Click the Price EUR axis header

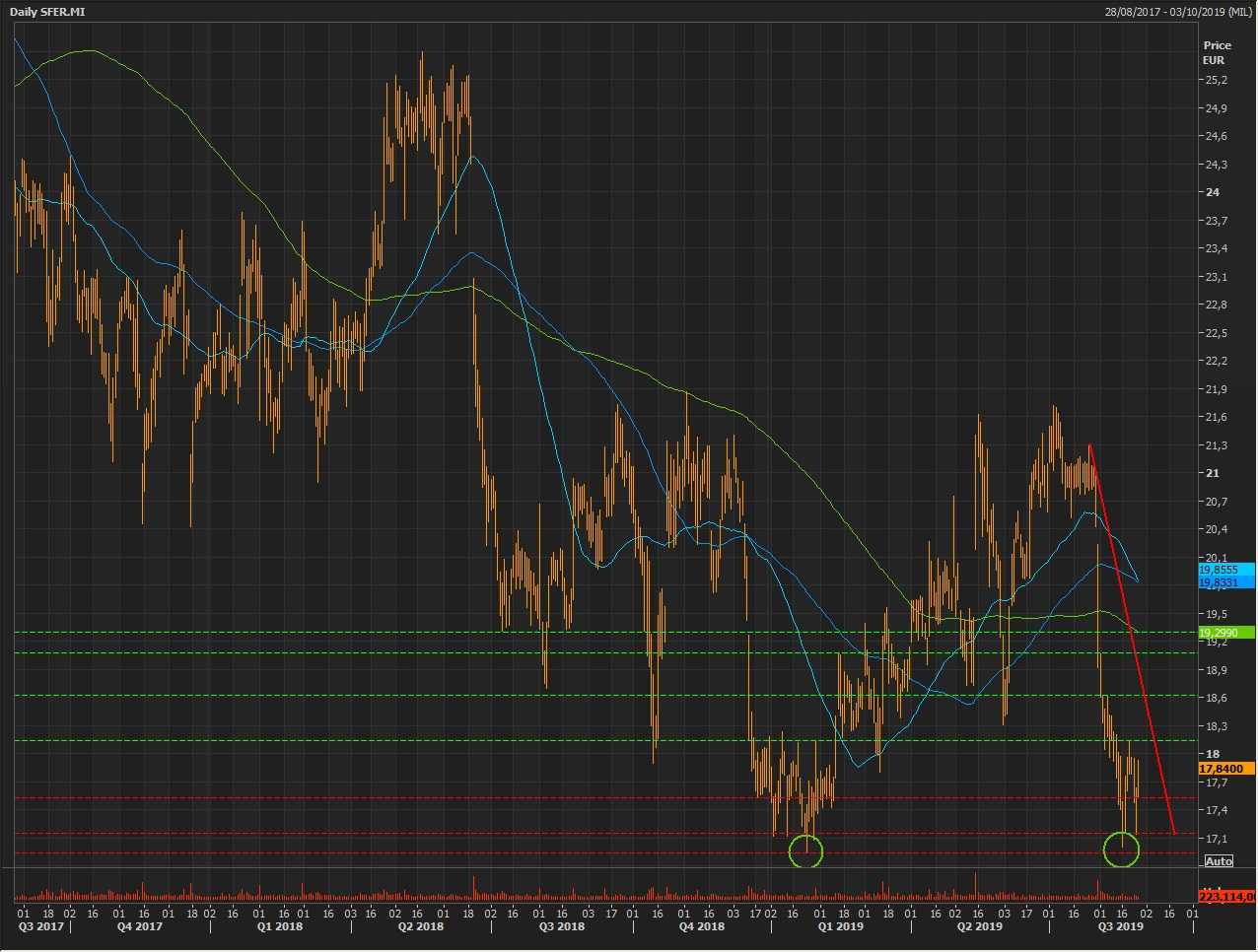(1217, 52)
